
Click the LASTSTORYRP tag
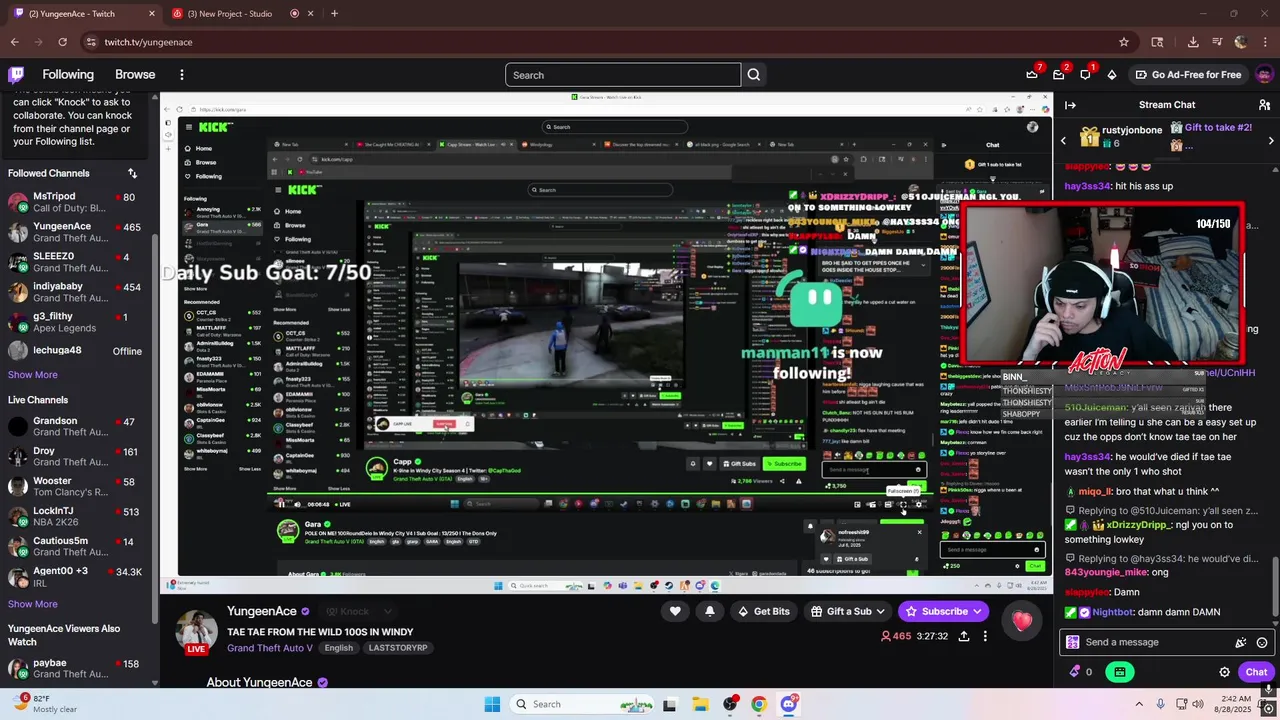pyautogui.click(x=398, y=648)
